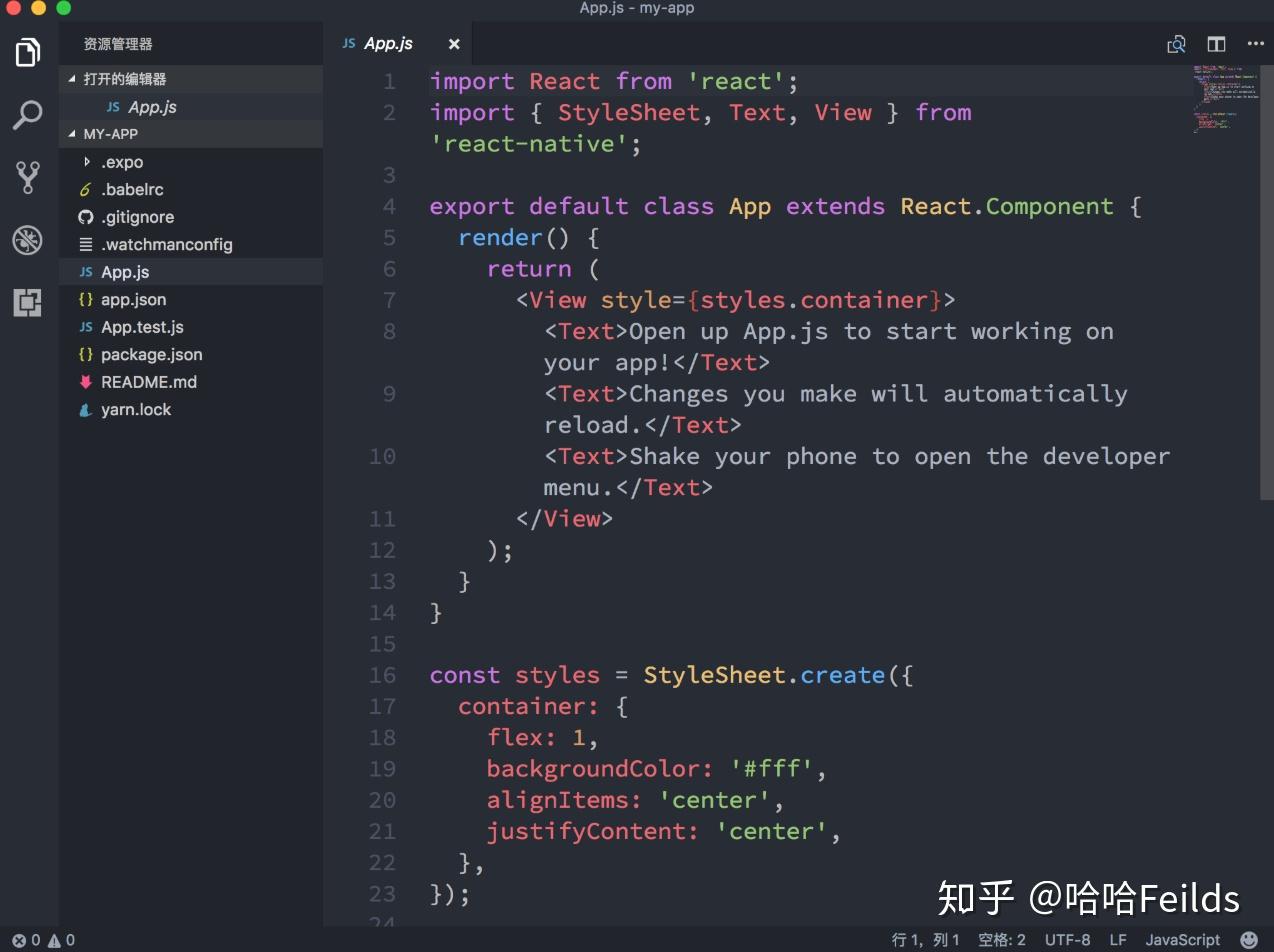Click the feedback smiley in the status bar
Screen dimensions: 1274x952
(x=1249, y=940)
